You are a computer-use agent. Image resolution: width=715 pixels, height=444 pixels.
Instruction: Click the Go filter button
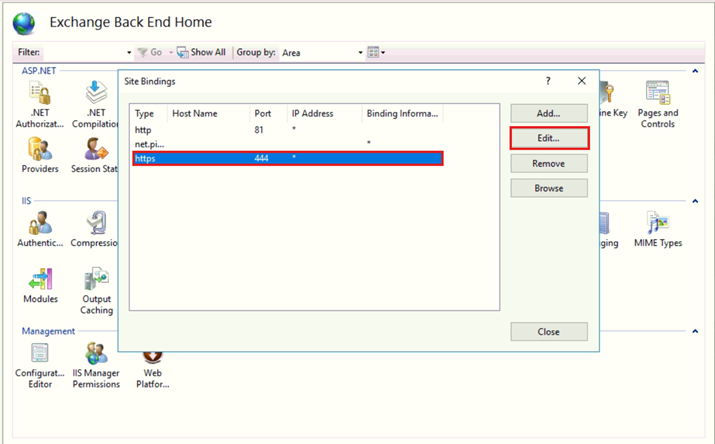coord(150,52)
